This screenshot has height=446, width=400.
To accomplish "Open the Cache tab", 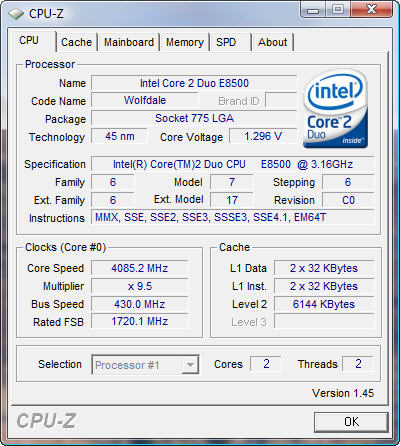I will pos(76,43).
